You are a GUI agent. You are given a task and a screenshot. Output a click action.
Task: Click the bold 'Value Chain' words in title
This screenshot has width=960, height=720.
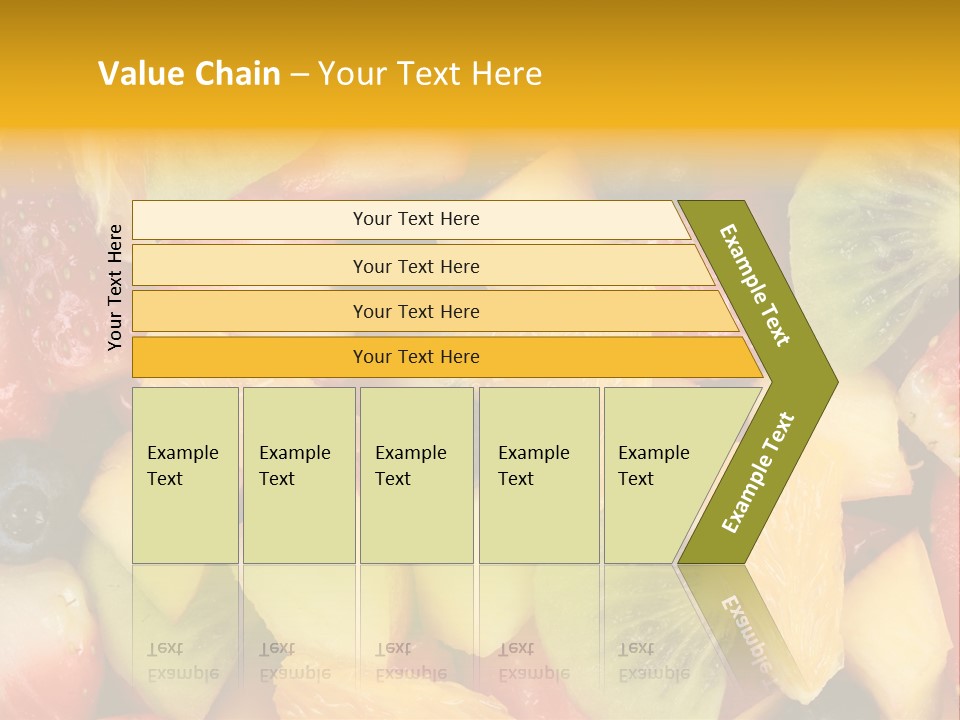tap(189, 73)
